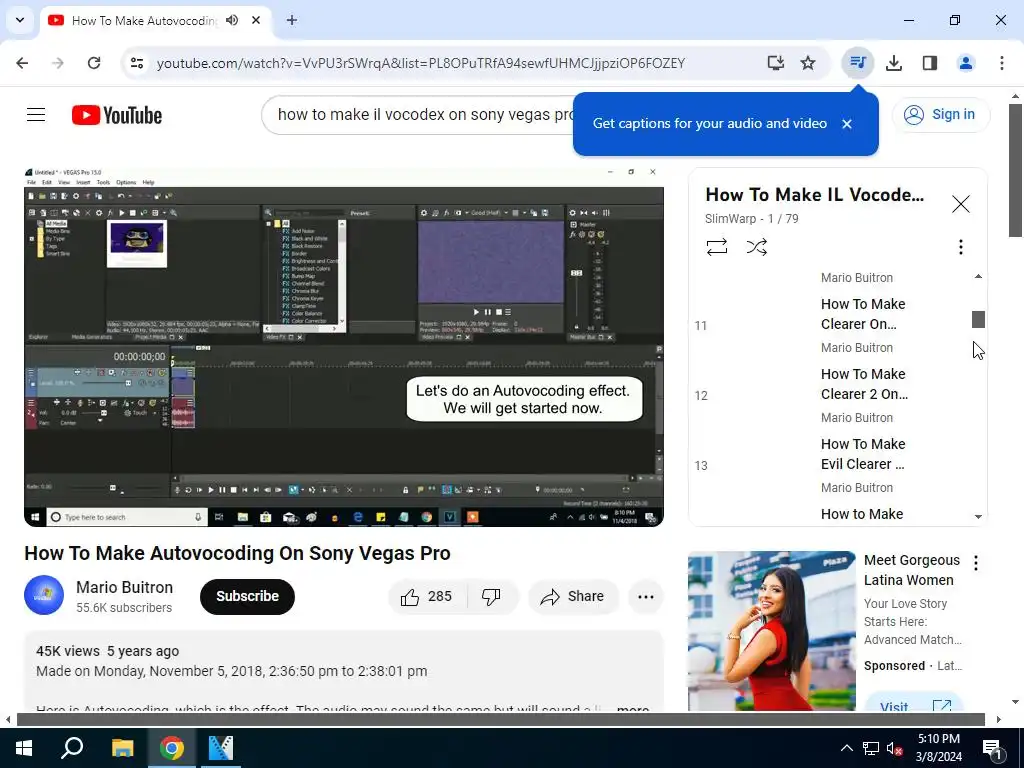Open the Chrome profile avatar

[966, 63]
